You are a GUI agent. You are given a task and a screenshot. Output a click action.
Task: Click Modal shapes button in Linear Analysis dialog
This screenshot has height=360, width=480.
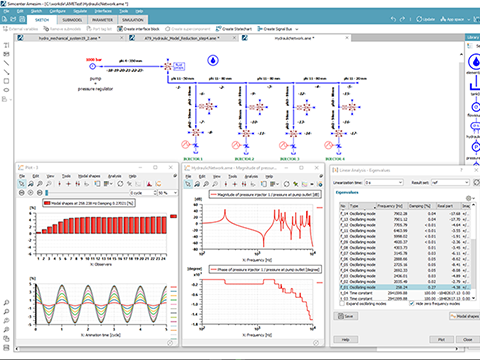coord(465,316)
